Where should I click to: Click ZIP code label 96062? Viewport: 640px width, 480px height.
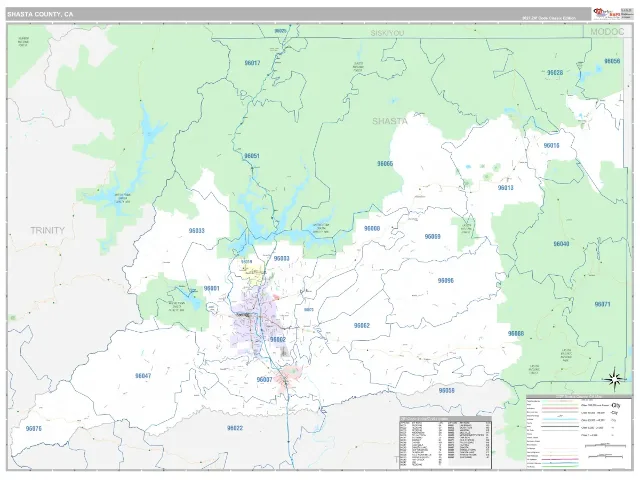point(362,326)
